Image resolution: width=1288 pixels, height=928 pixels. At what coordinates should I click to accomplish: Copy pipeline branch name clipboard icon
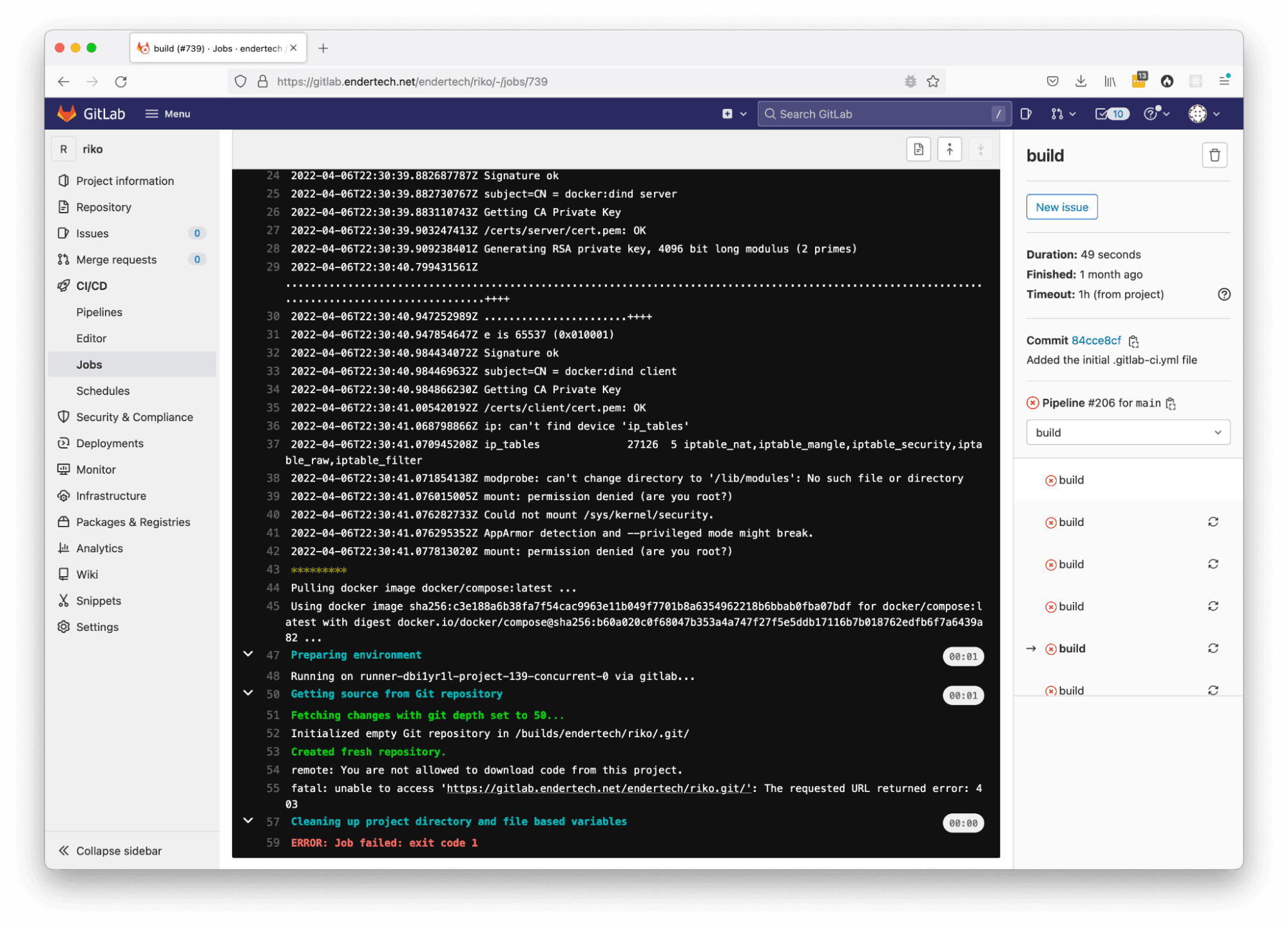1171,403
